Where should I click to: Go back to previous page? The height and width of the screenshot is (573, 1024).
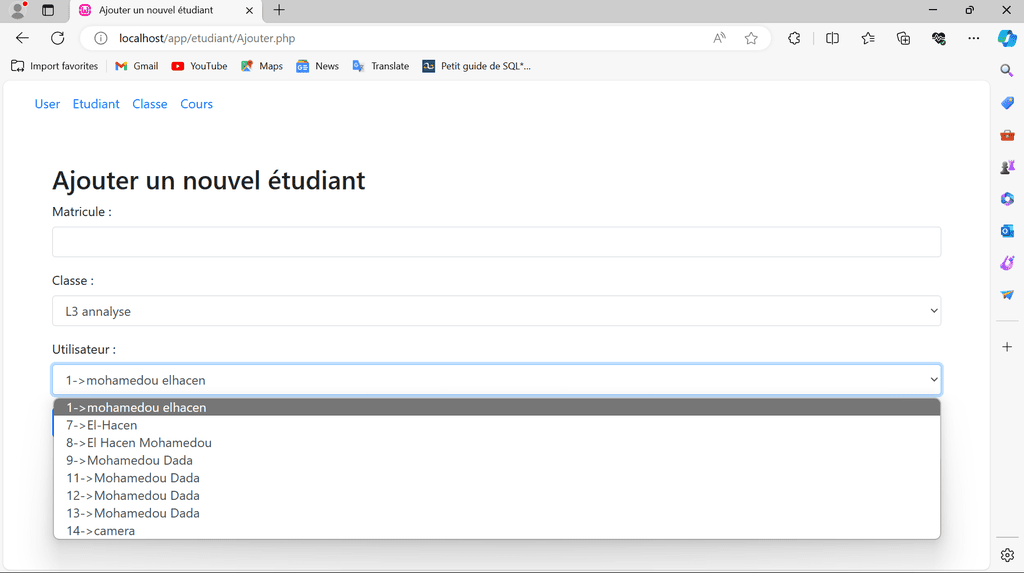tap(22, 38)
